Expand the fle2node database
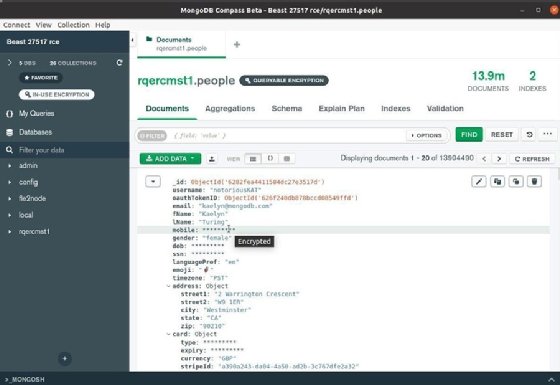This screenshot has width=560, height=385. click(10, 199)
